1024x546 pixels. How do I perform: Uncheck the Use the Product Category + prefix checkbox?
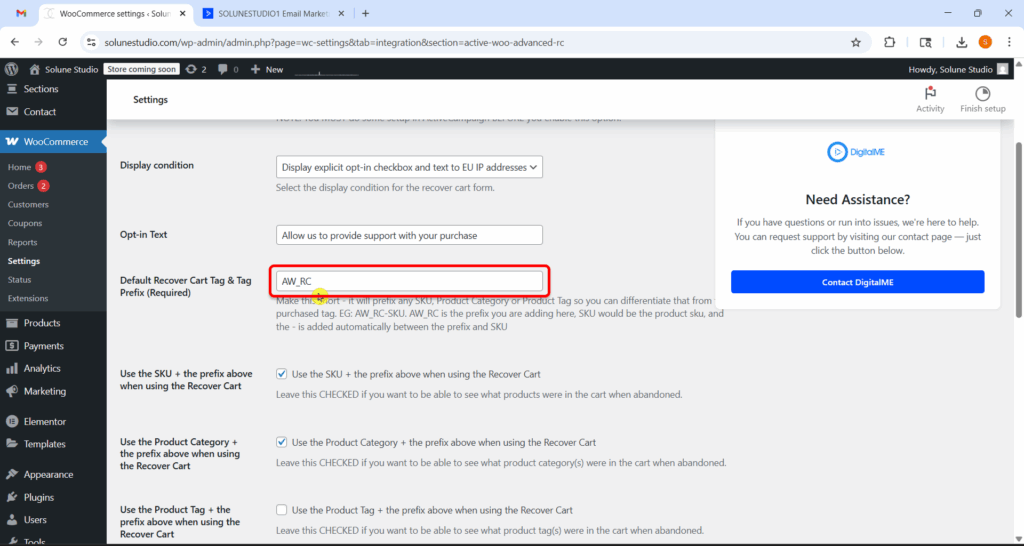tap(281, 442)
